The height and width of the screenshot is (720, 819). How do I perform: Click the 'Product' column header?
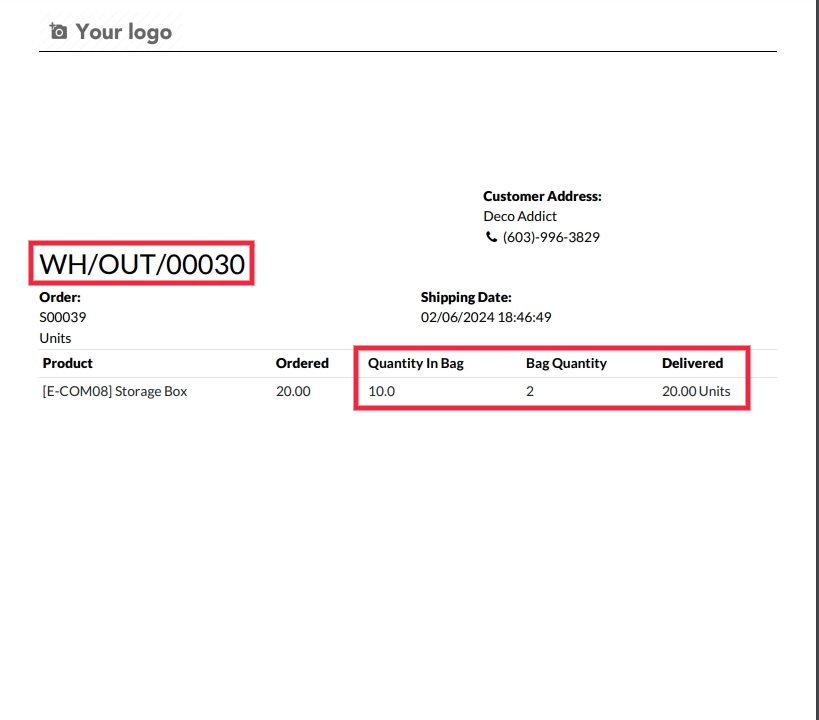(x=67, y=363)
